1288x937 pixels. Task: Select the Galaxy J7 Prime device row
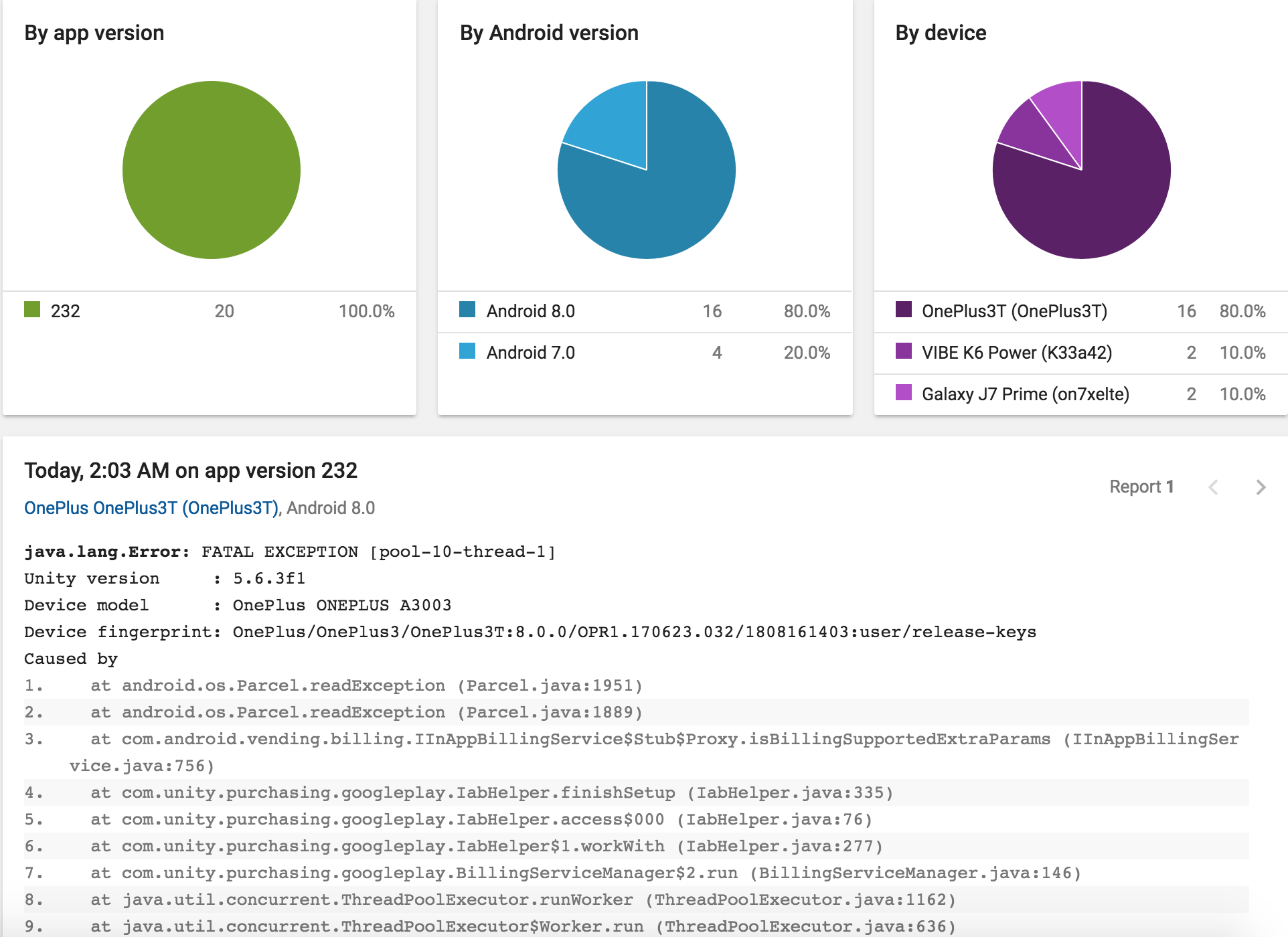click(1080, 394)
